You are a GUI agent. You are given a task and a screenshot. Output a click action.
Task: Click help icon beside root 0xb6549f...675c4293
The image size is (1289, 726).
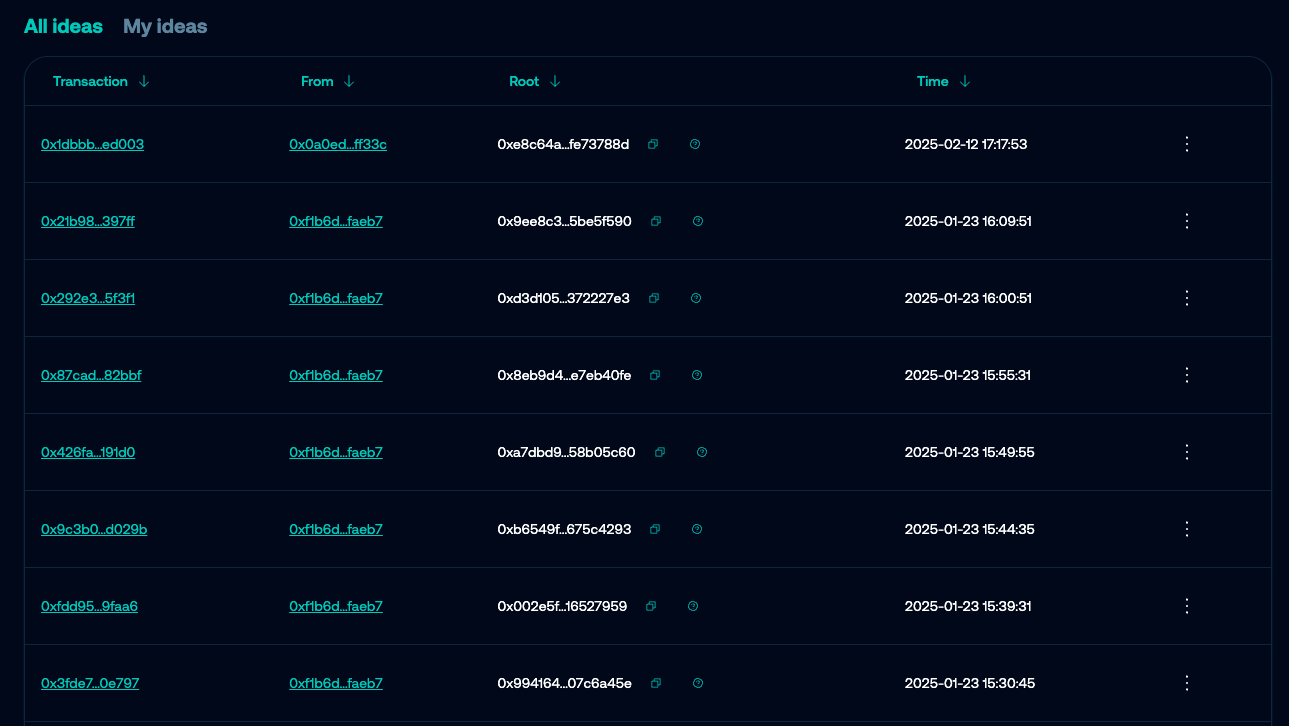tap(697, 529)
